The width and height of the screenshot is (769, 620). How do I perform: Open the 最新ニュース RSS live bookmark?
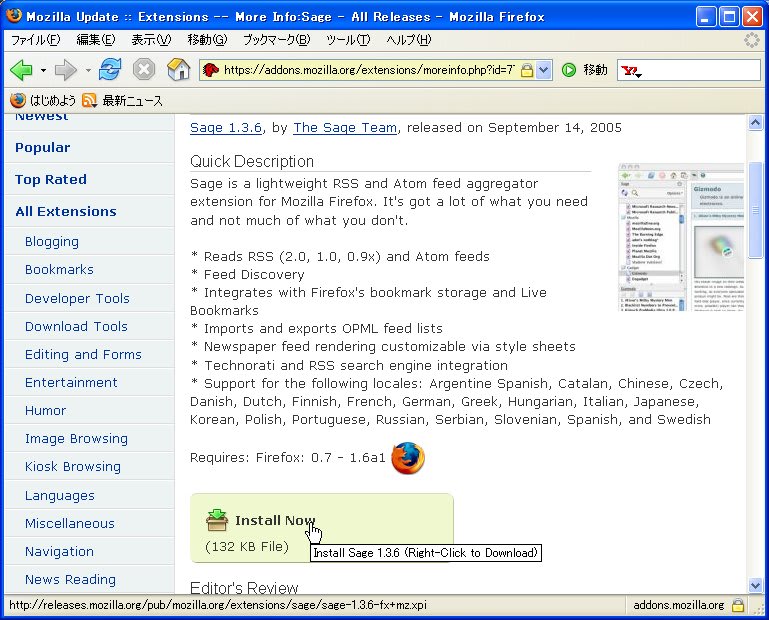(122, 101)
